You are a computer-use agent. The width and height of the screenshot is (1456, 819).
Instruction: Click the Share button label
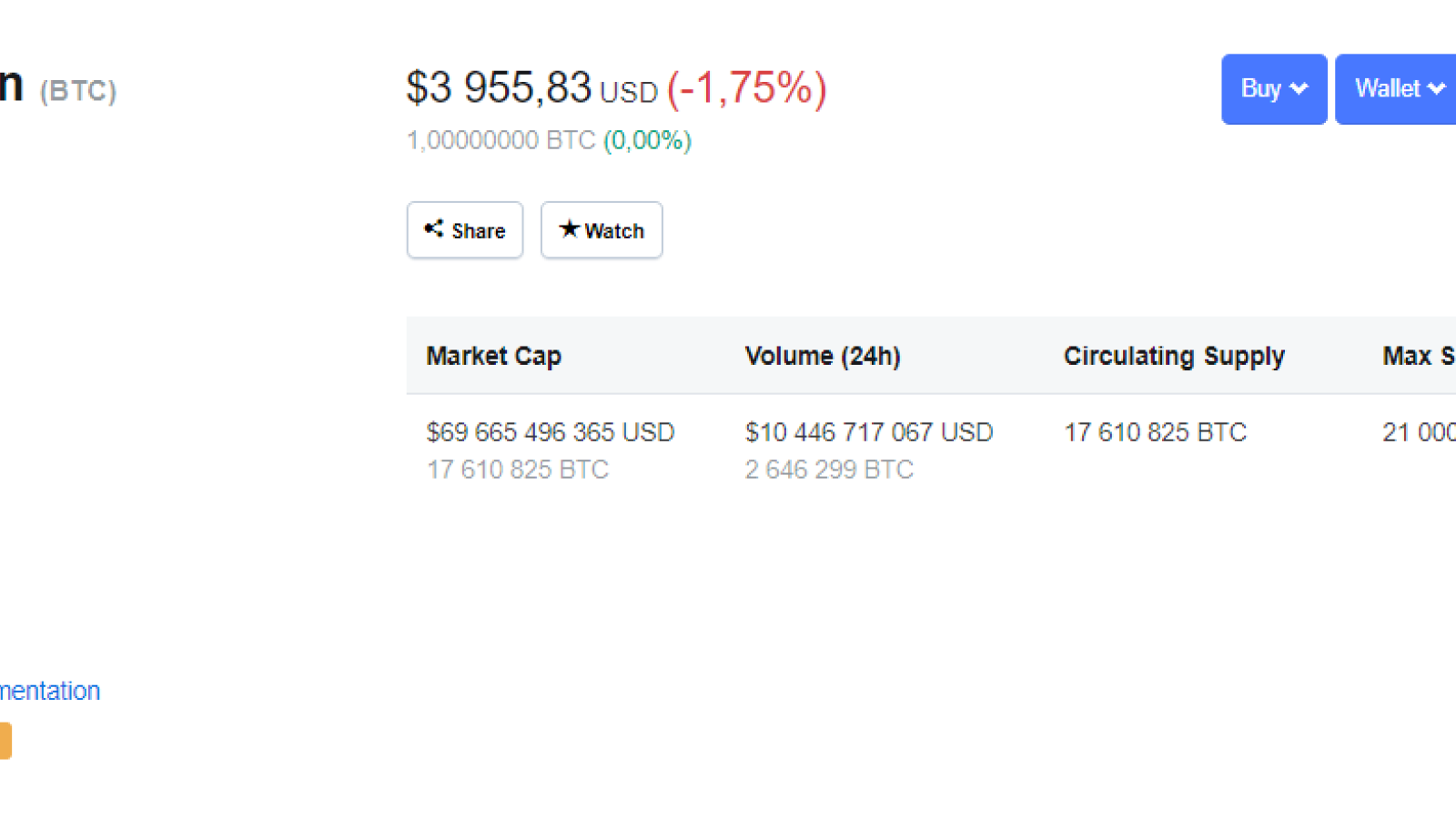(479, 231)
